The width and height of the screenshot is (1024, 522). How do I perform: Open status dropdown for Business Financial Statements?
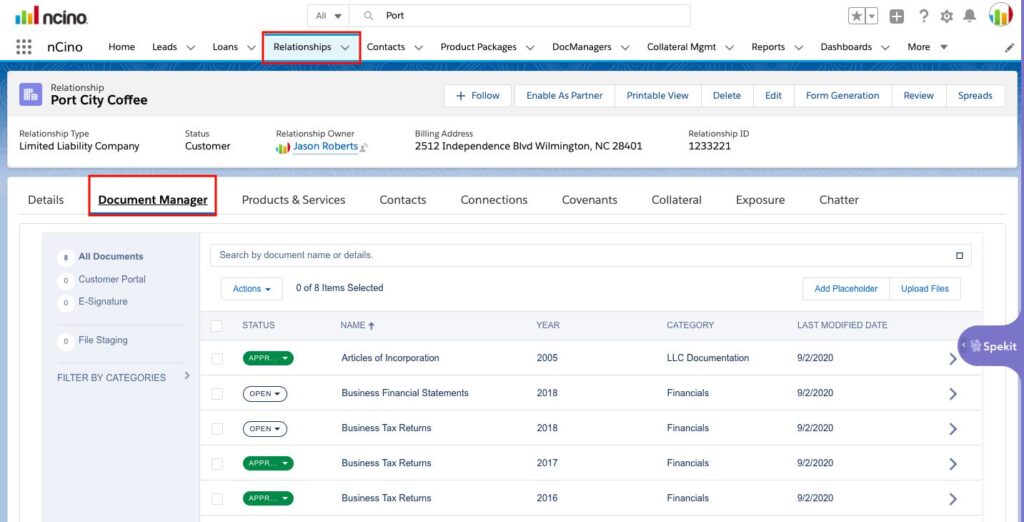(264, 393)
